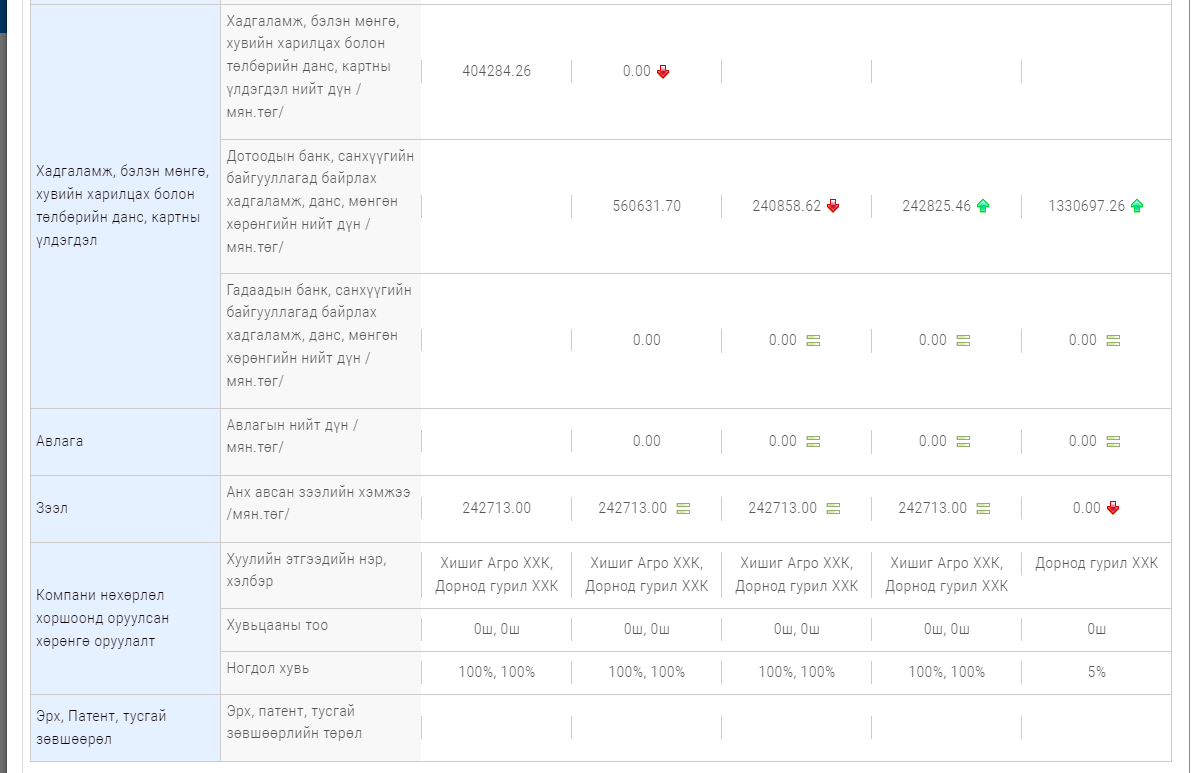Image resolution: width=1192 pixels, height=773 pixels.
Task: Click the Авлагын нийт дүн row label
Action: [x=292, y=436]
